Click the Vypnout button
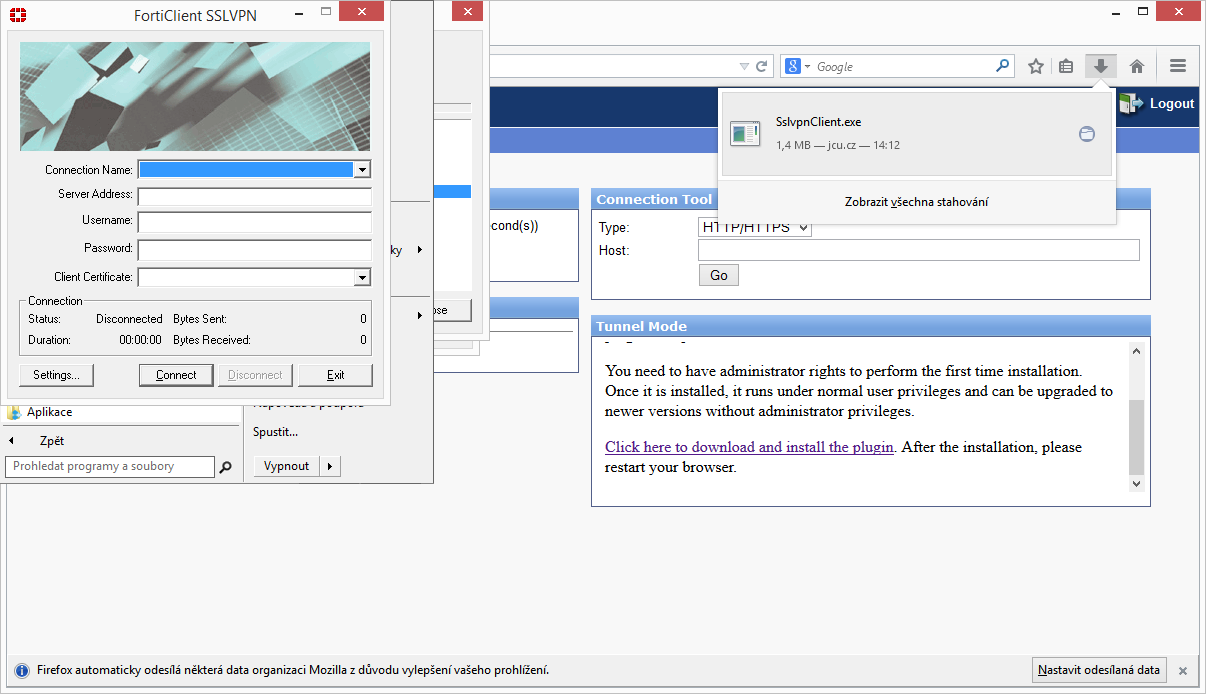This screenshot has height=694, width=1206. 287,466
